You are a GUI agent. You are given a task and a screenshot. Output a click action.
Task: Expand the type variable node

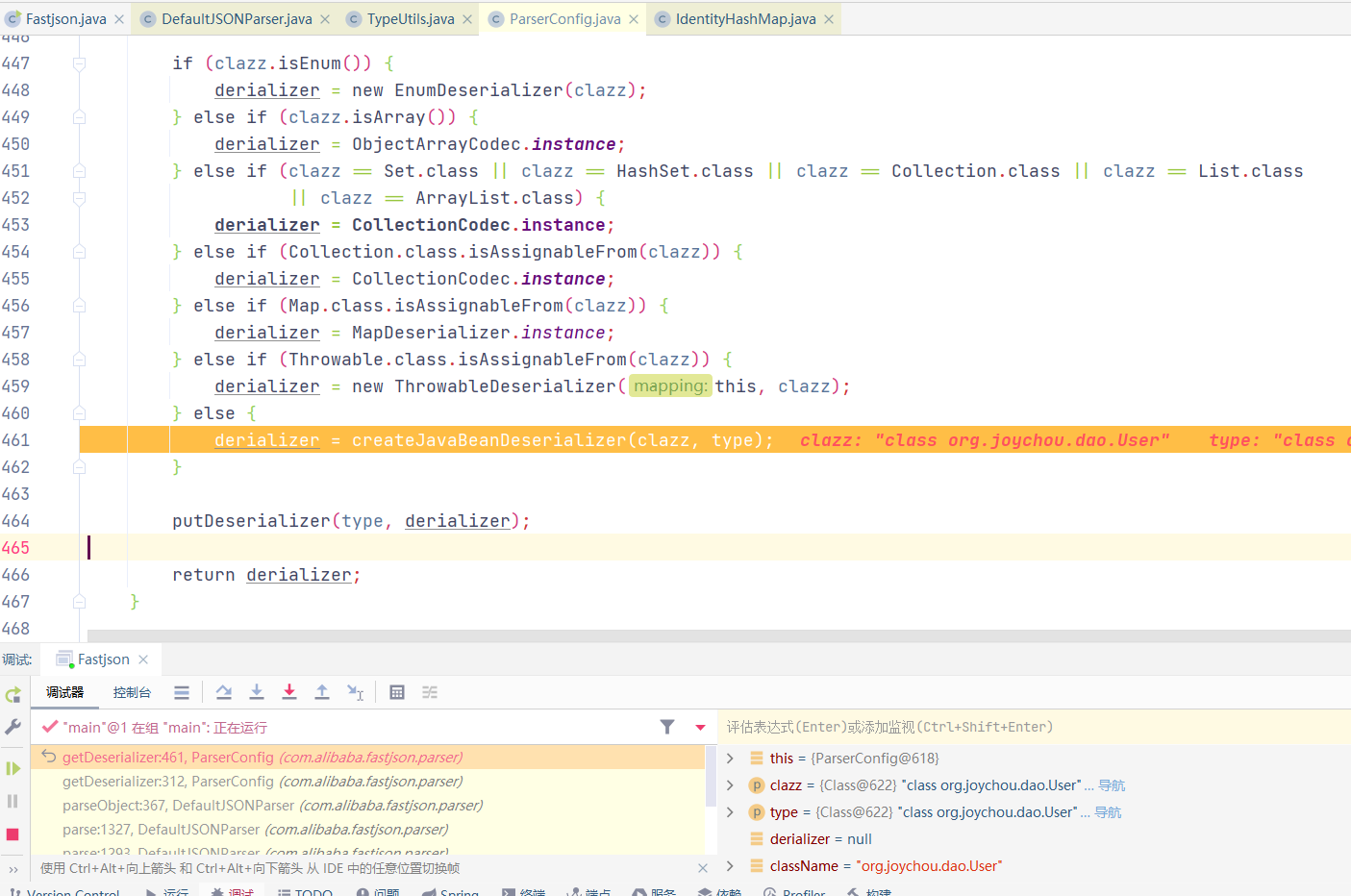point(730,812)
